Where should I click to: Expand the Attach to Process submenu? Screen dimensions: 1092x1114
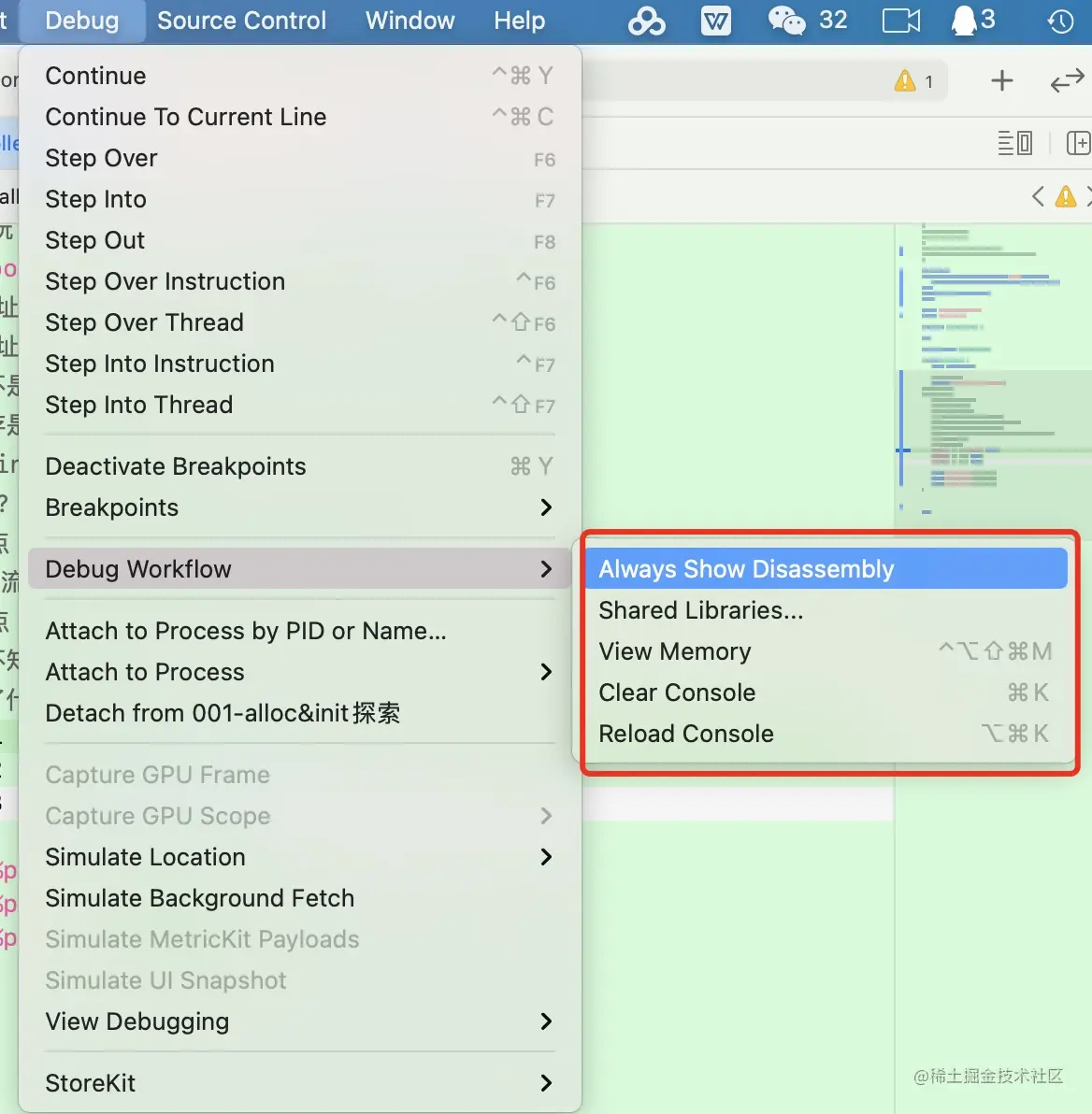click(299, 672)
